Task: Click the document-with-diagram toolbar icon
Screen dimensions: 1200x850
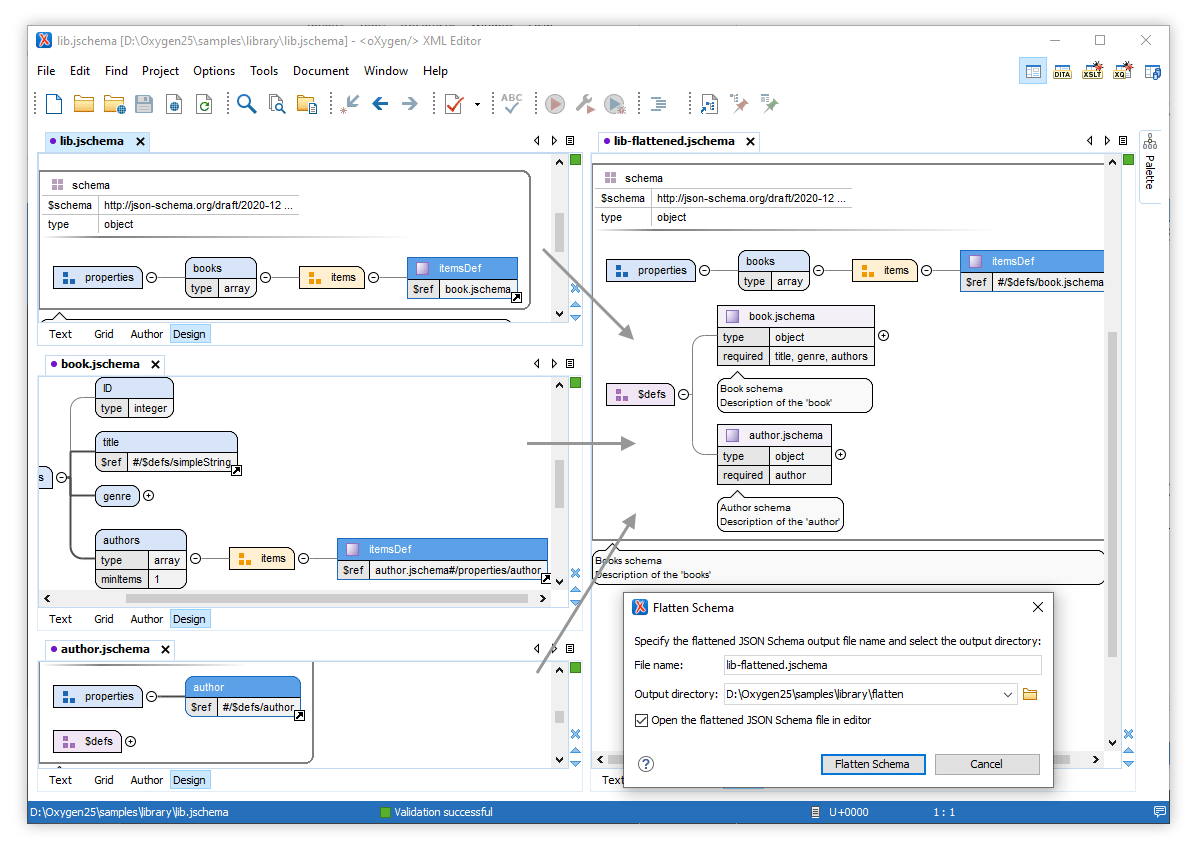Action: (709, 104)
